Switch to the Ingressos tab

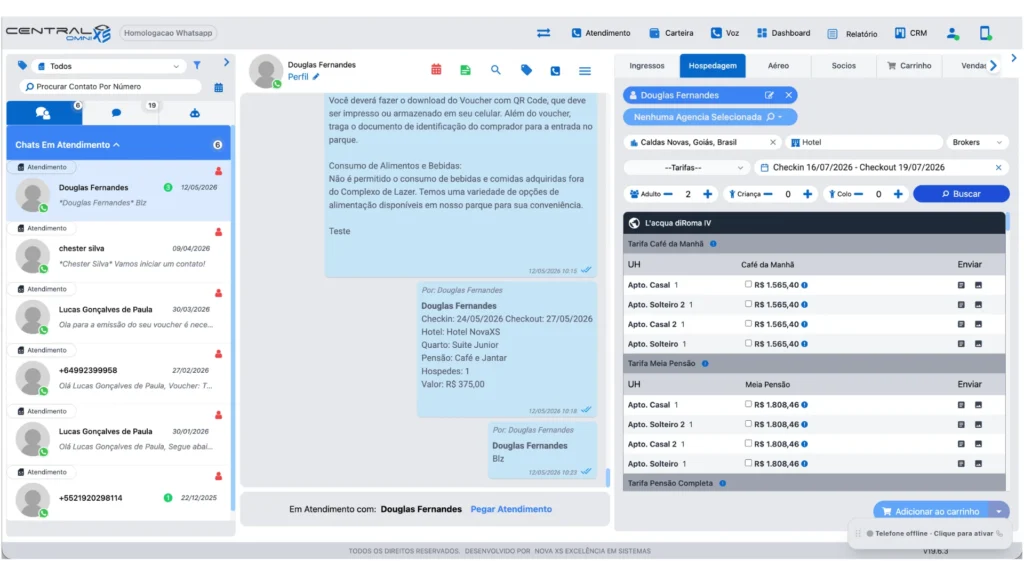click(647, 65)
